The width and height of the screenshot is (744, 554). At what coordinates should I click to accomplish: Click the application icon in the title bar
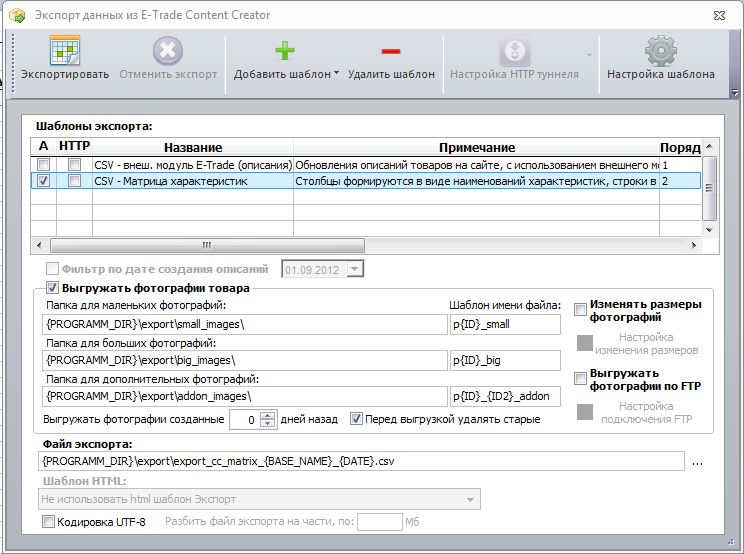point(18,15)
